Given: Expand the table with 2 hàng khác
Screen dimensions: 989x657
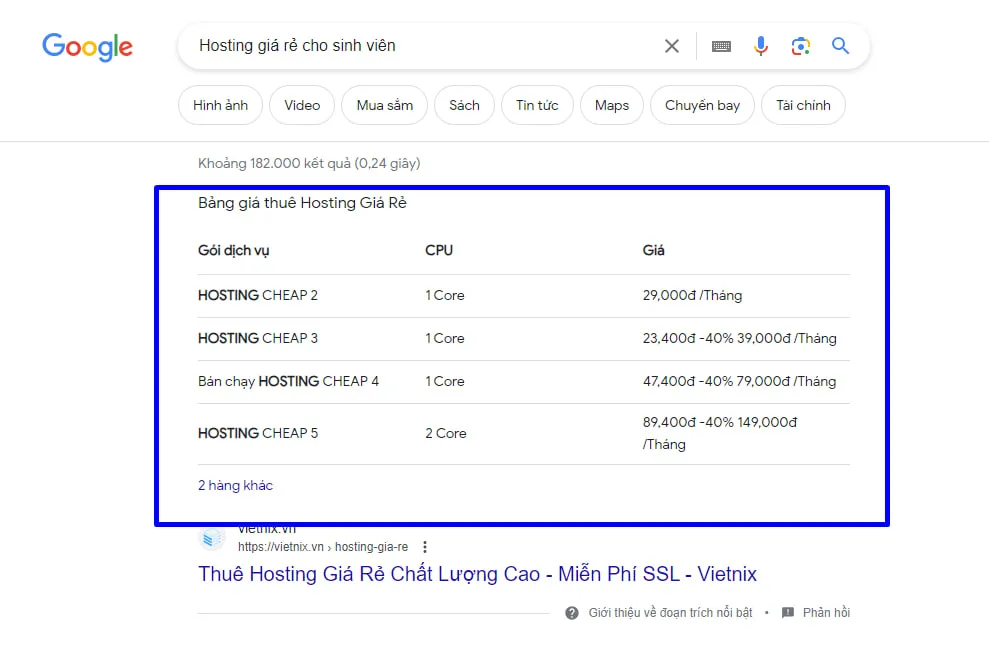Looking at the screenshot, I should click(235, 485).
